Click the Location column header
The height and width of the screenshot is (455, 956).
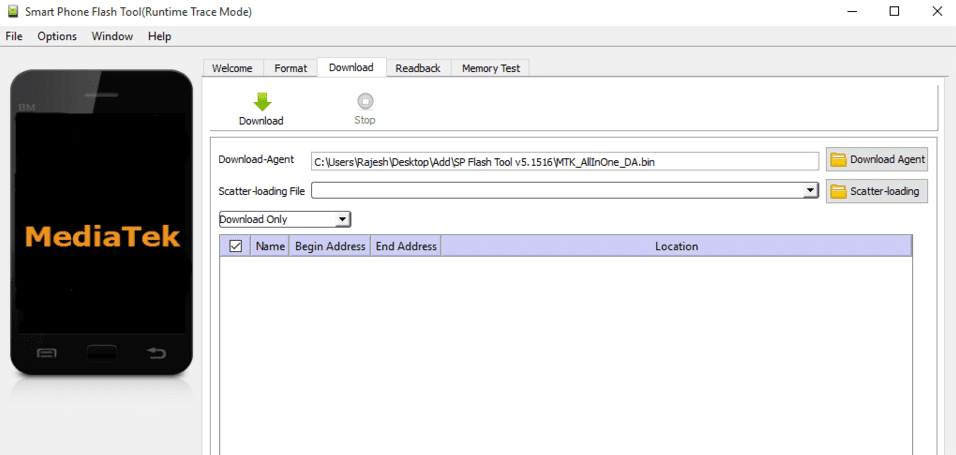pos(676,246)
